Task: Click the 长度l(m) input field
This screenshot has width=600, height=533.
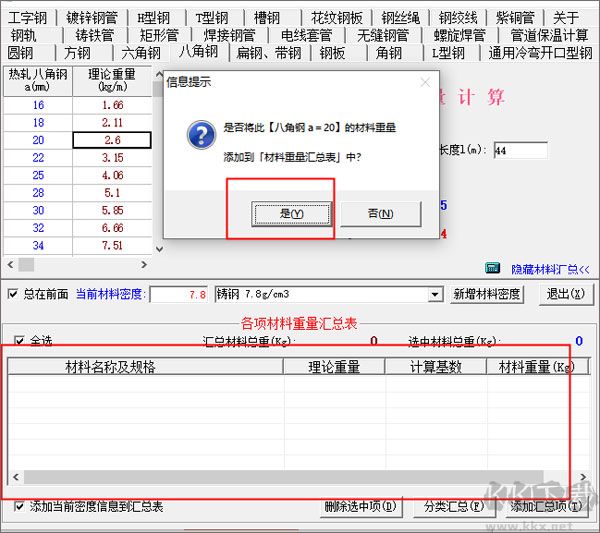Action: pyautogui.click(x=520, y=150)
